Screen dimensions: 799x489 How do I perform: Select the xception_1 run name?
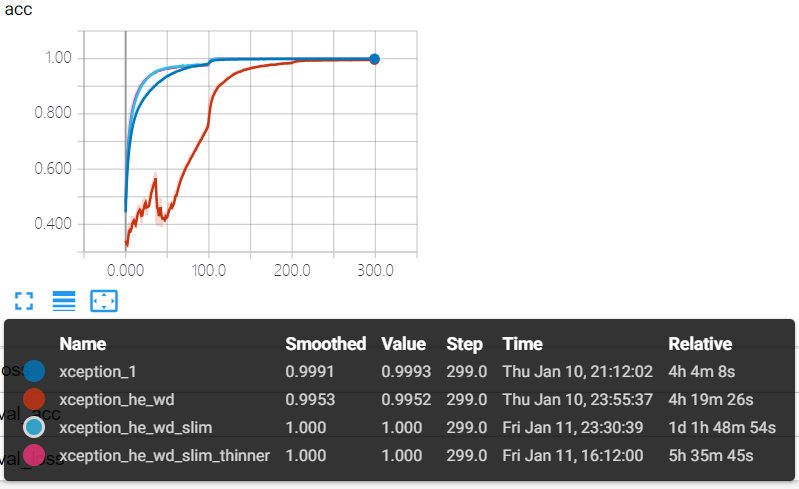point(98,371)
